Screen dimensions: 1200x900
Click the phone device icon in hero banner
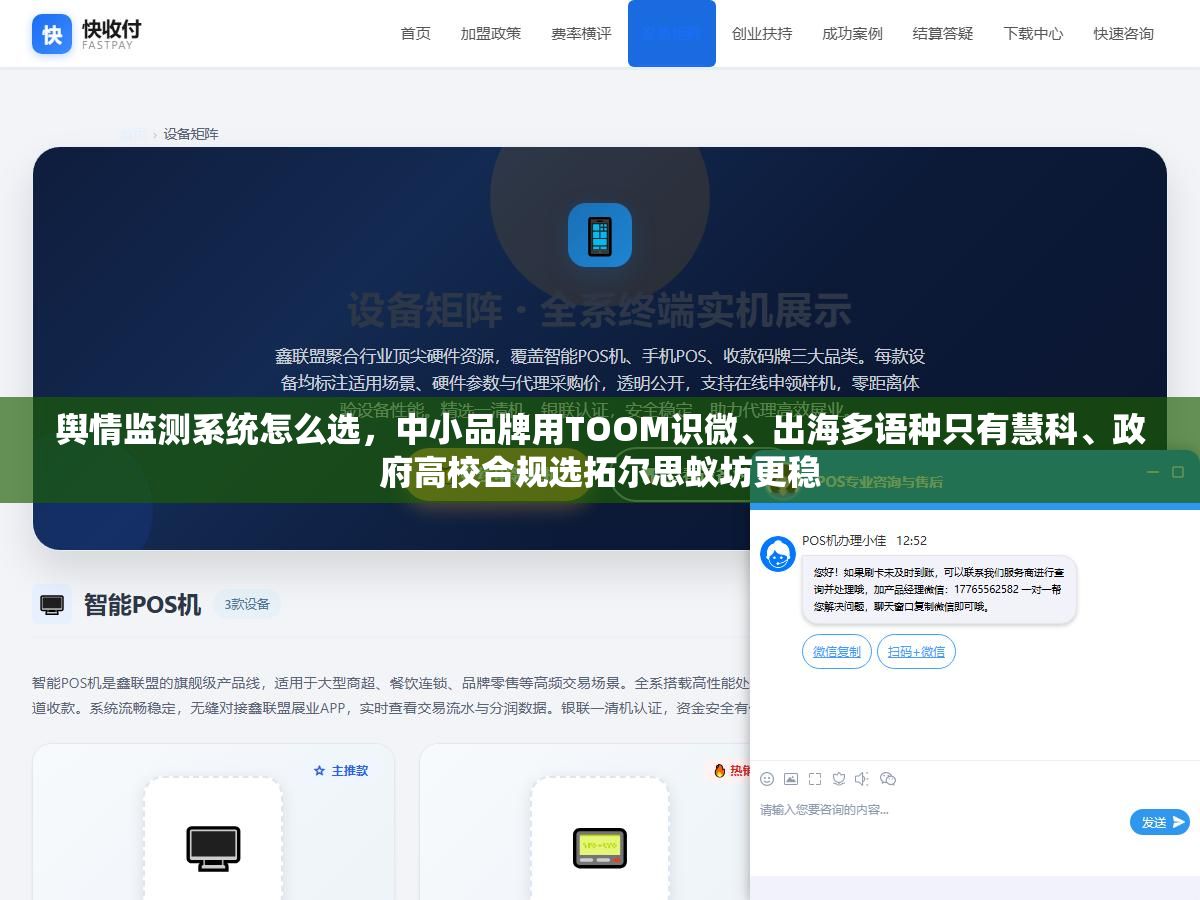(x=600, y=235)
